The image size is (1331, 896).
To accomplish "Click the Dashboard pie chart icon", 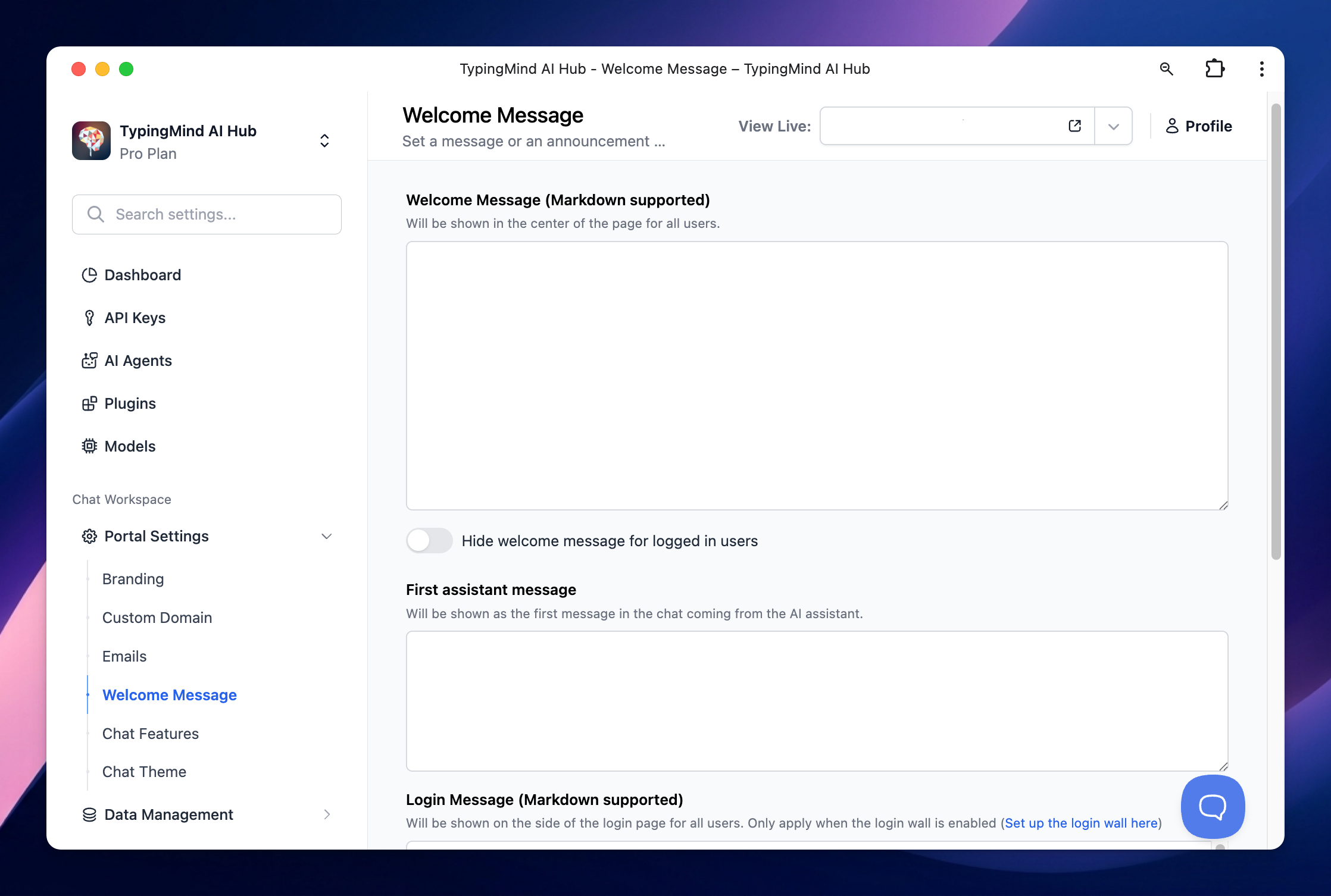I will click(89, 275).
